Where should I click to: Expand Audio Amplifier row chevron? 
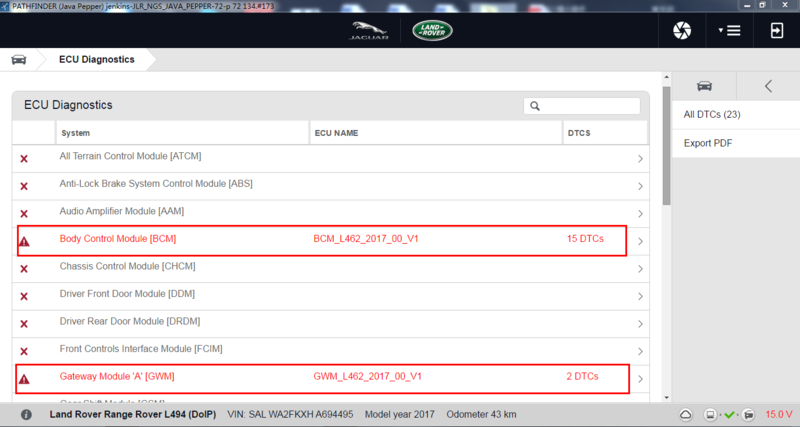[640, 214]
